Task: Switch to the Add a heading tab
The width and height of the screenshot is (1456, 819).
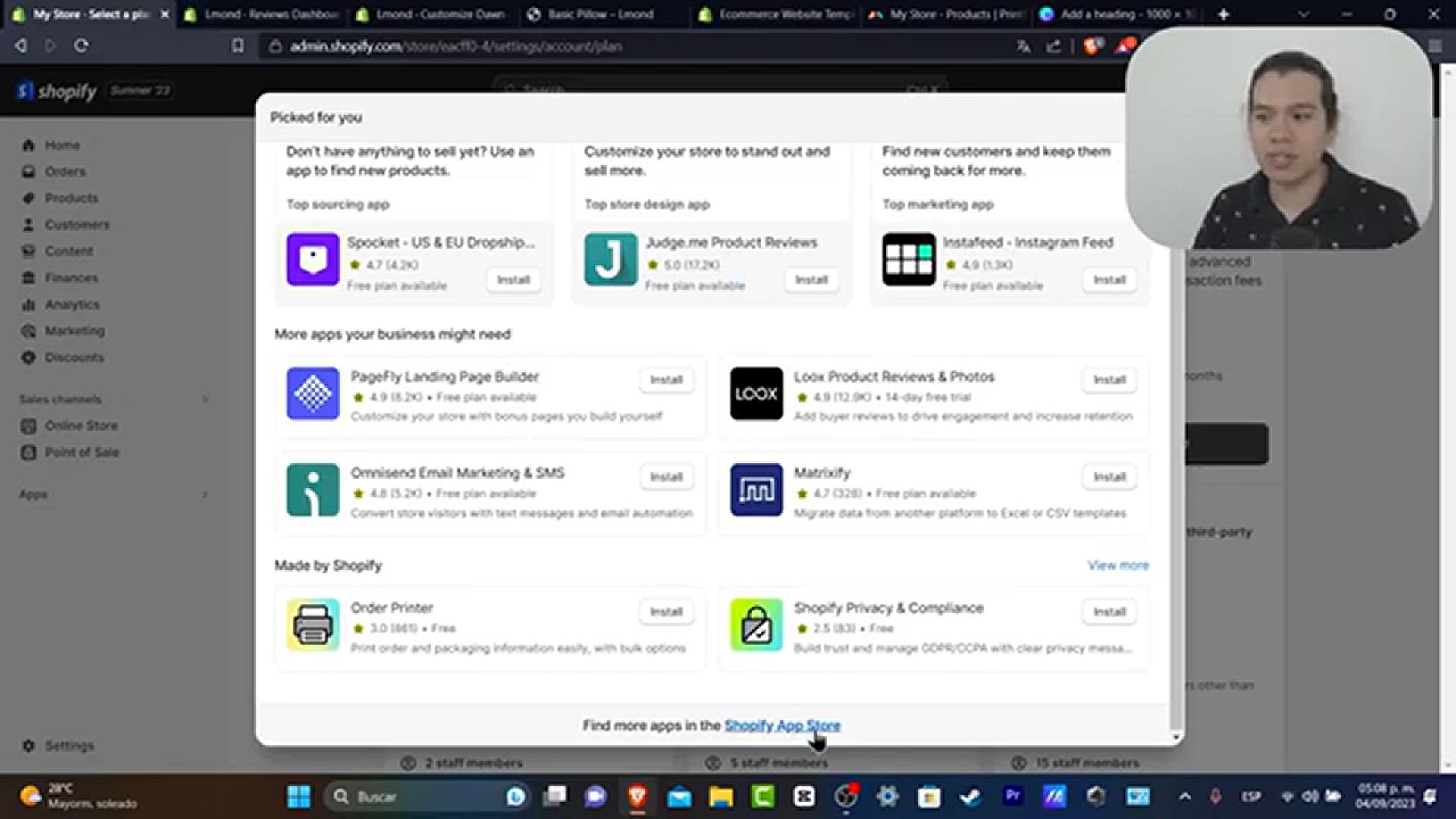Action: point(1119,14)
